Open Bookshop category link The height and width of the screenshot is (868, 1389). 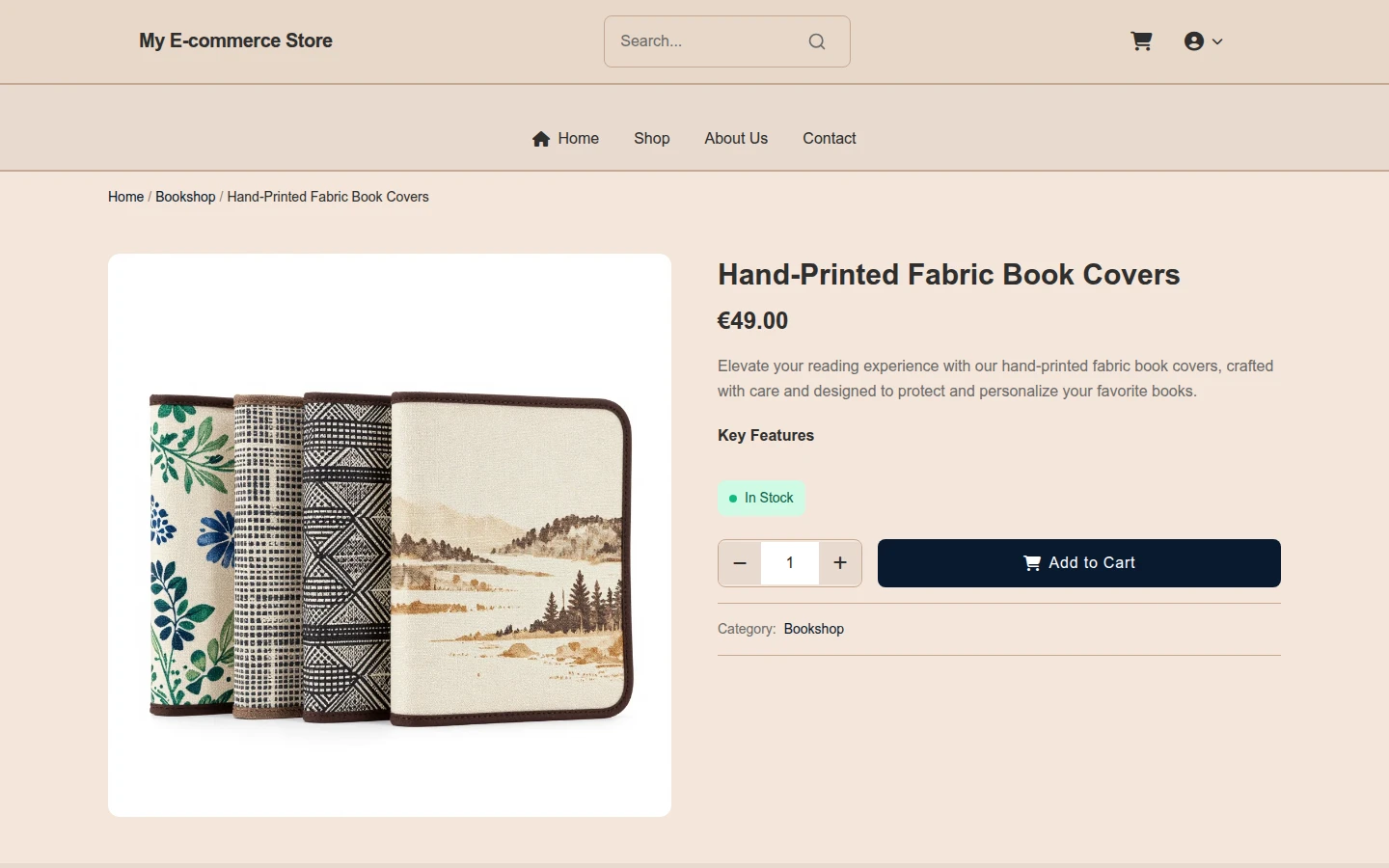[814, 629]
